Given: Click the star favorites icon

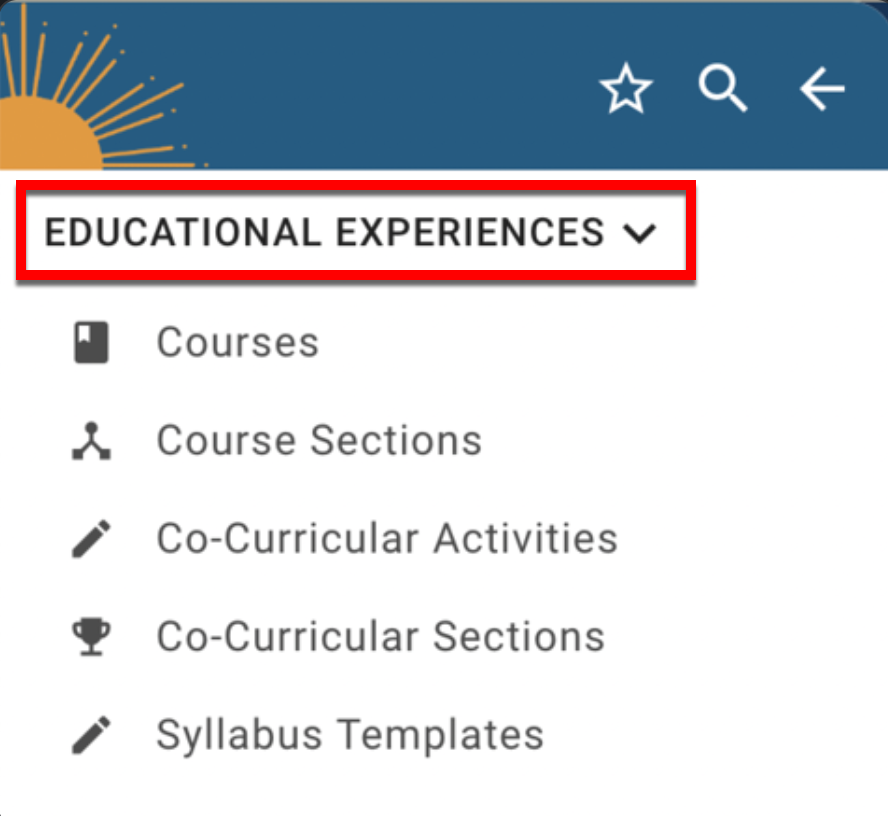Looking at the screenshot, I should click(x=626, y=92).
